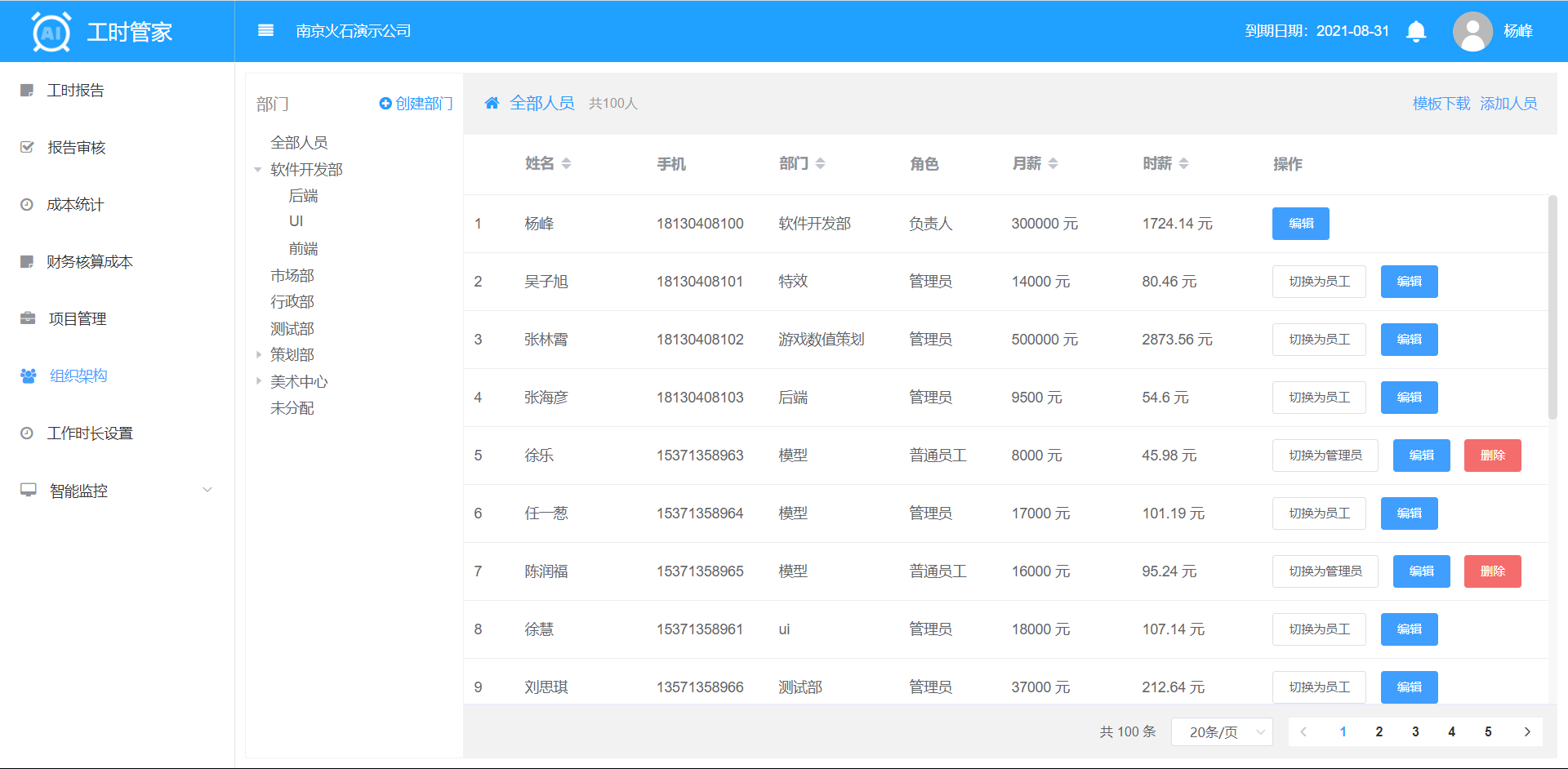Go to 项目管理 in the sidebar

[x=77, y=319]
